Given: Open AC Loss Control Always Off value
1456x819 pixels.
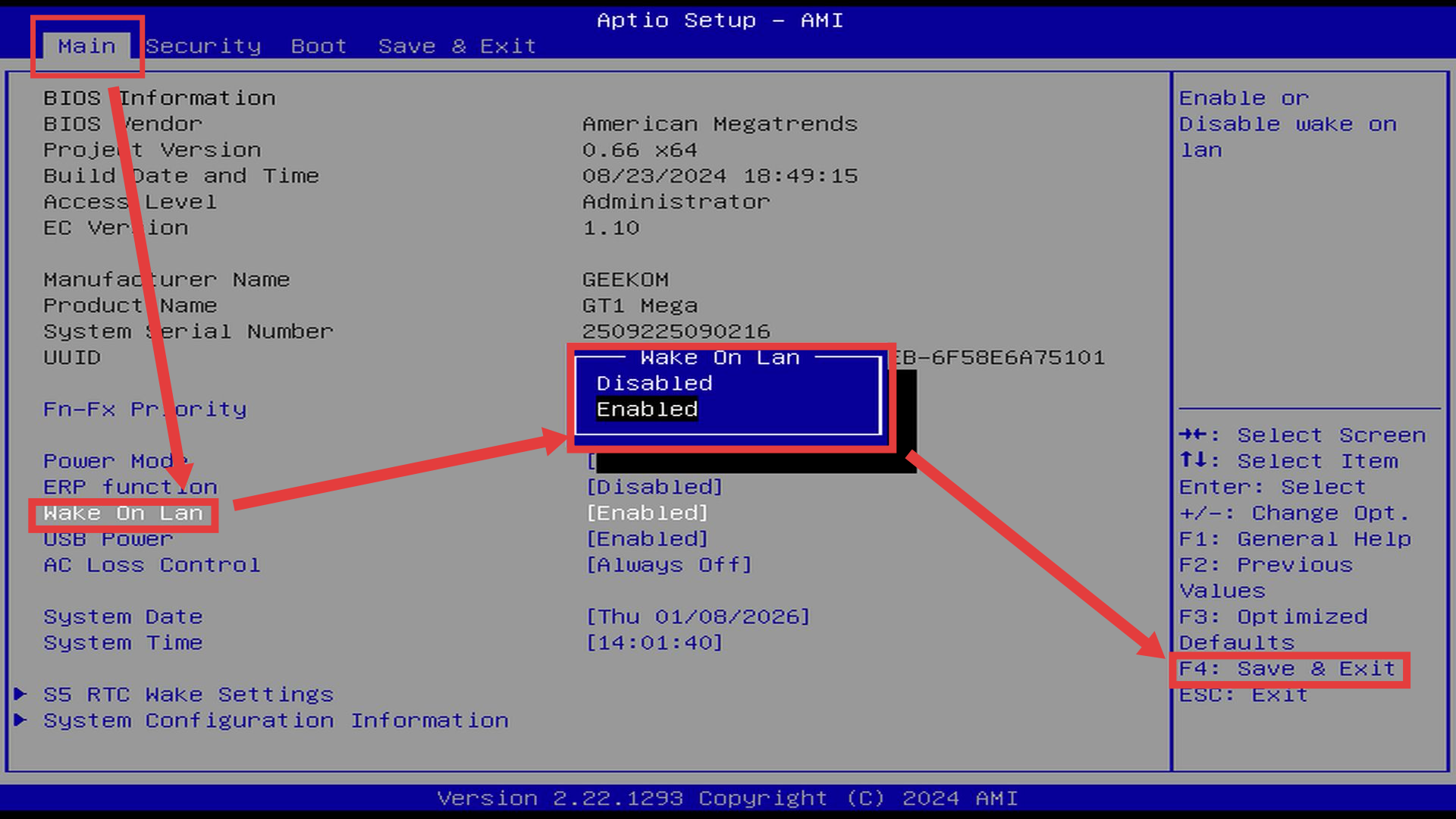Looking at the screenshot, I should click(668, 565).
